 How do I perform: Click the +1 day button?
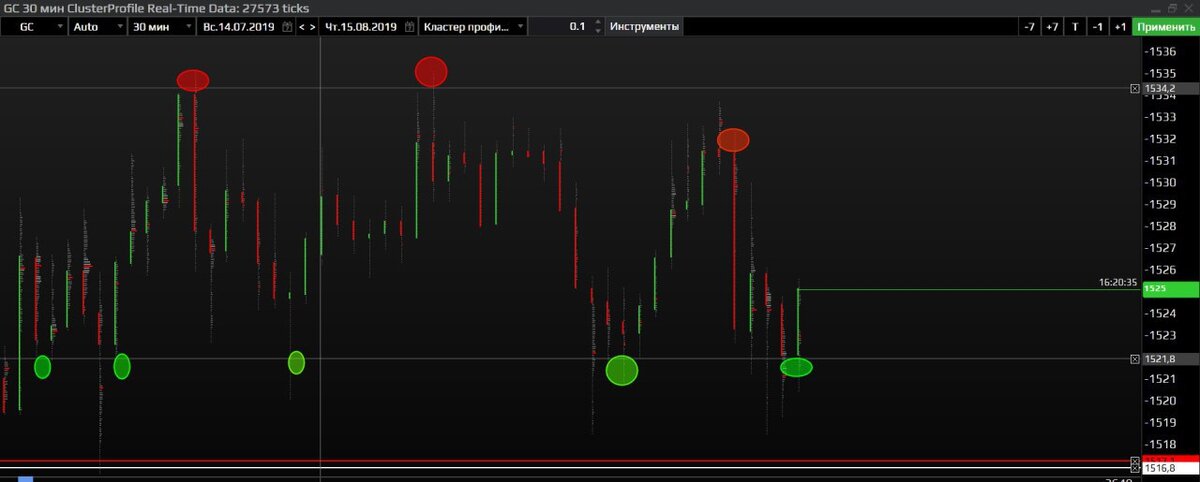[1120, 27]
